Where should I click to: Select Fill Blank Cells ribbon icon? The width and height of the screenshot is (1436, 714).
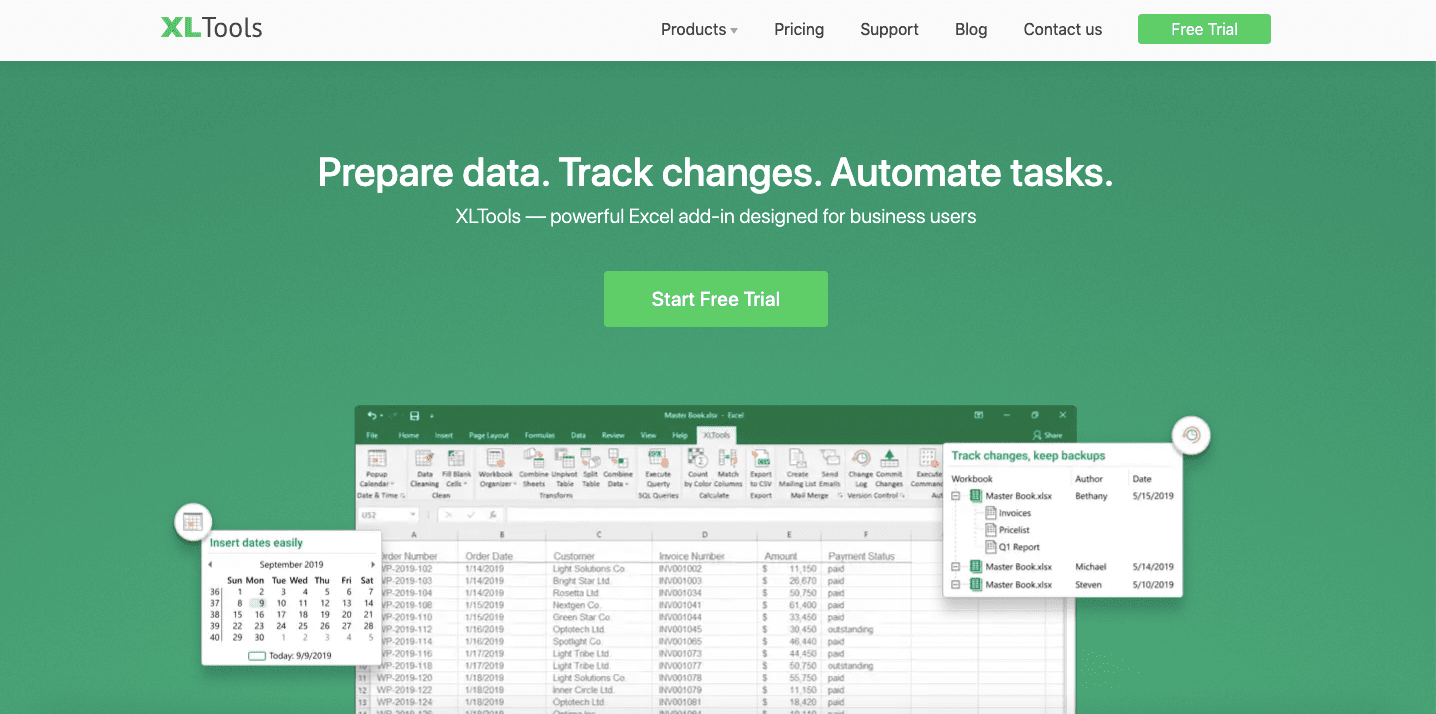pos(456,467)
